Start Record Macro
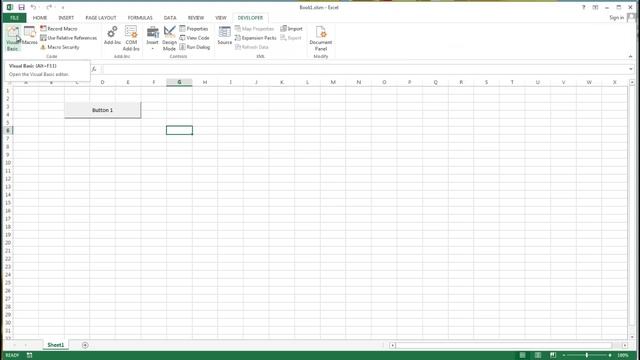Viewport: 640px width, 360px height. coord(59,29)
